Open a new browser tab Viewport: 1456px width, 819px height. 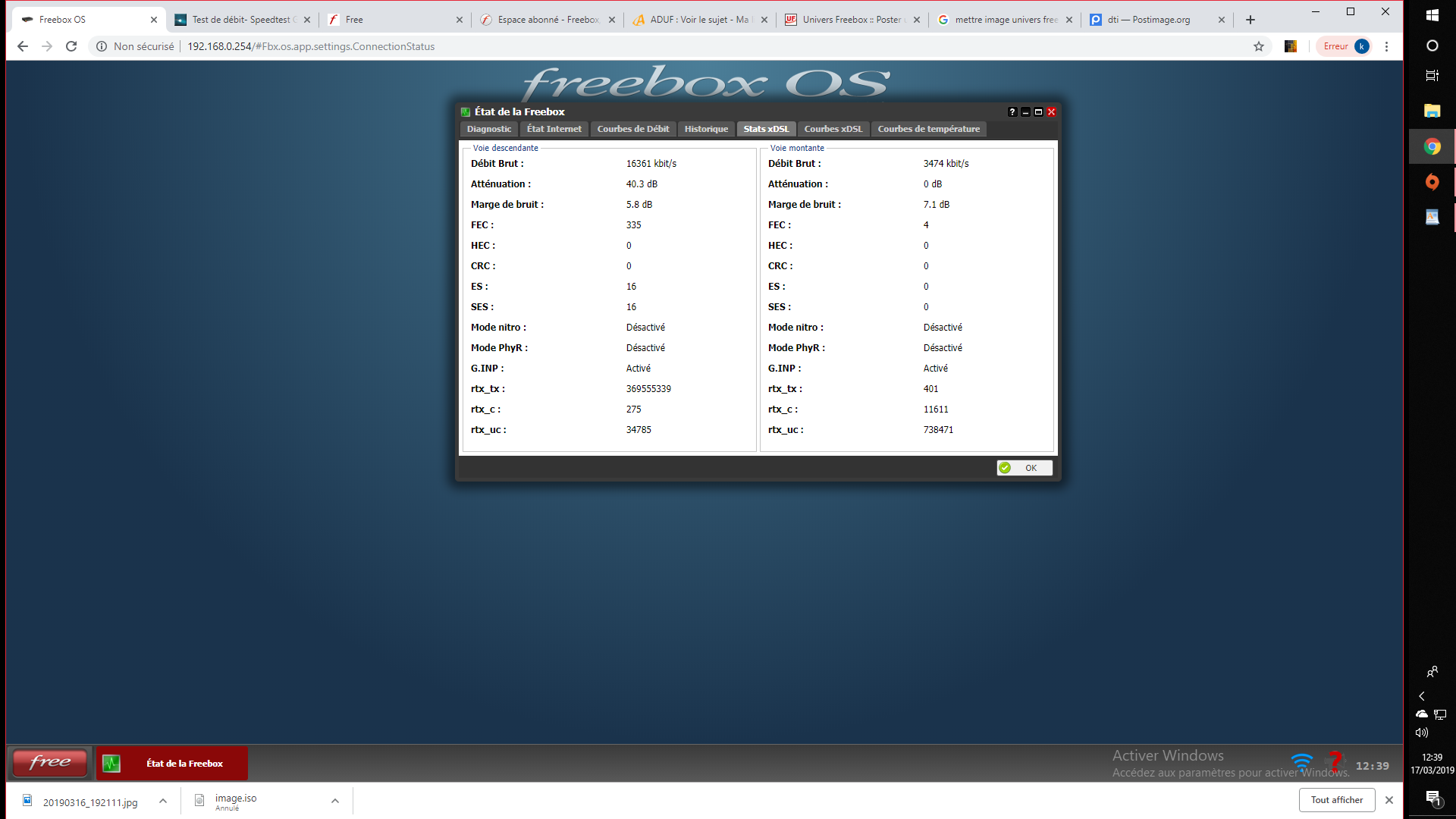[x=1250, y=20]
